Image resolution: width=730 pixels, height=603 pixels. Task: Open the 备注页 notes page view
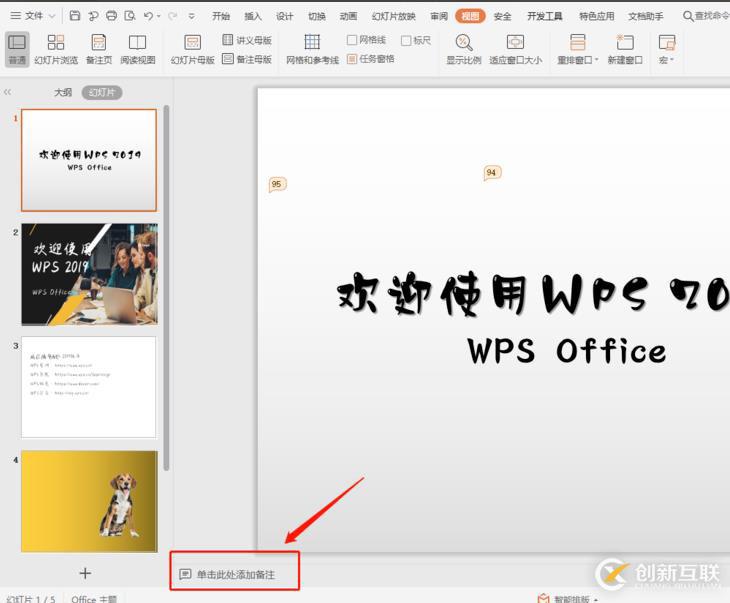[99, 49]
